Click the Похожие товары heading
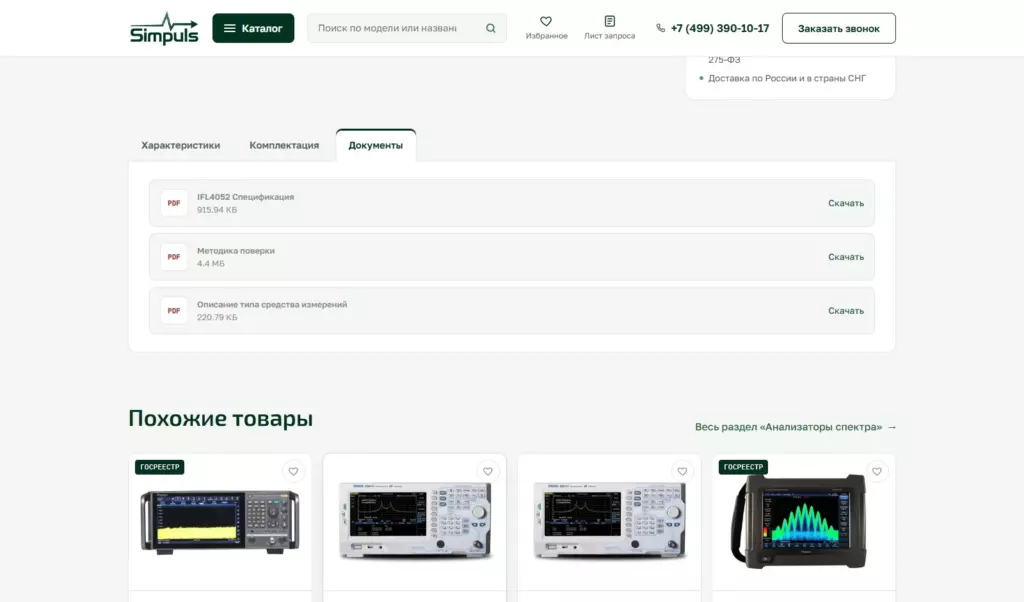 221,419
